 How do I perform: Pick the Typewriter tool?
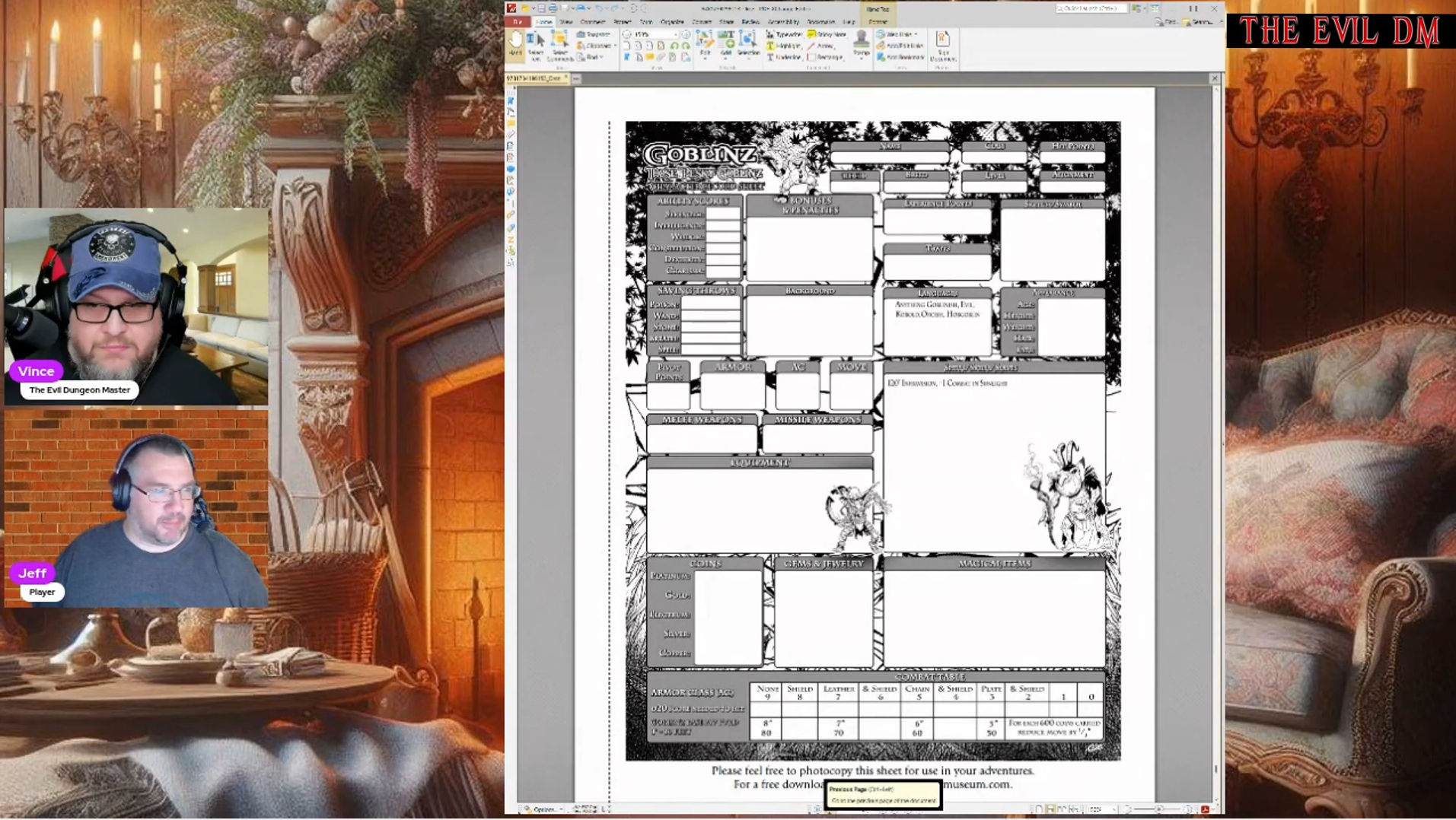tap(784, 35)
